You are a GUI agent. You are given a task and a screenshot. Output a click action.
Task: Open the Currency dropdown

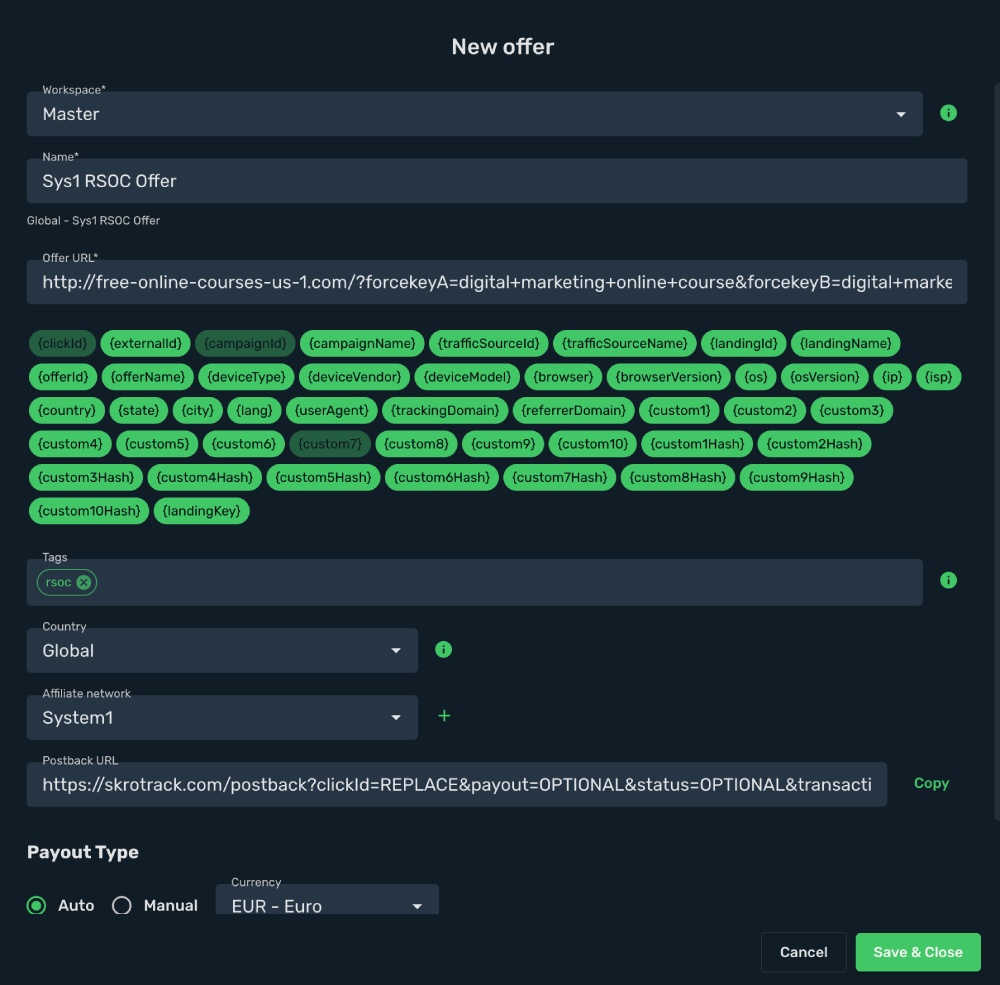[327, 901]
